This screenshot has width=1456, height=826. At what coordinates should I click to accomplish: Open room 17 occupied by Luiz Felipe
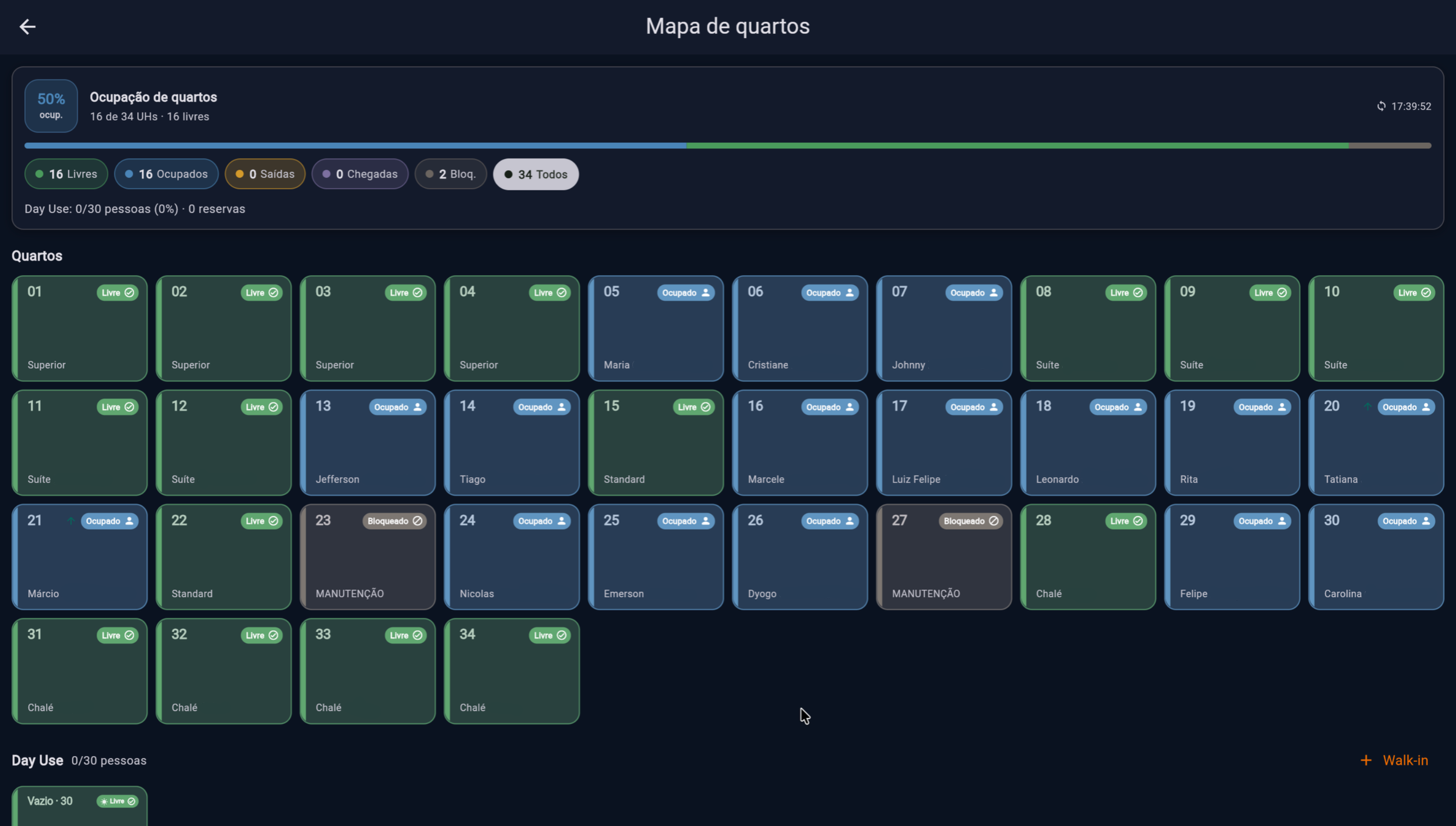(x=943, y=443)
